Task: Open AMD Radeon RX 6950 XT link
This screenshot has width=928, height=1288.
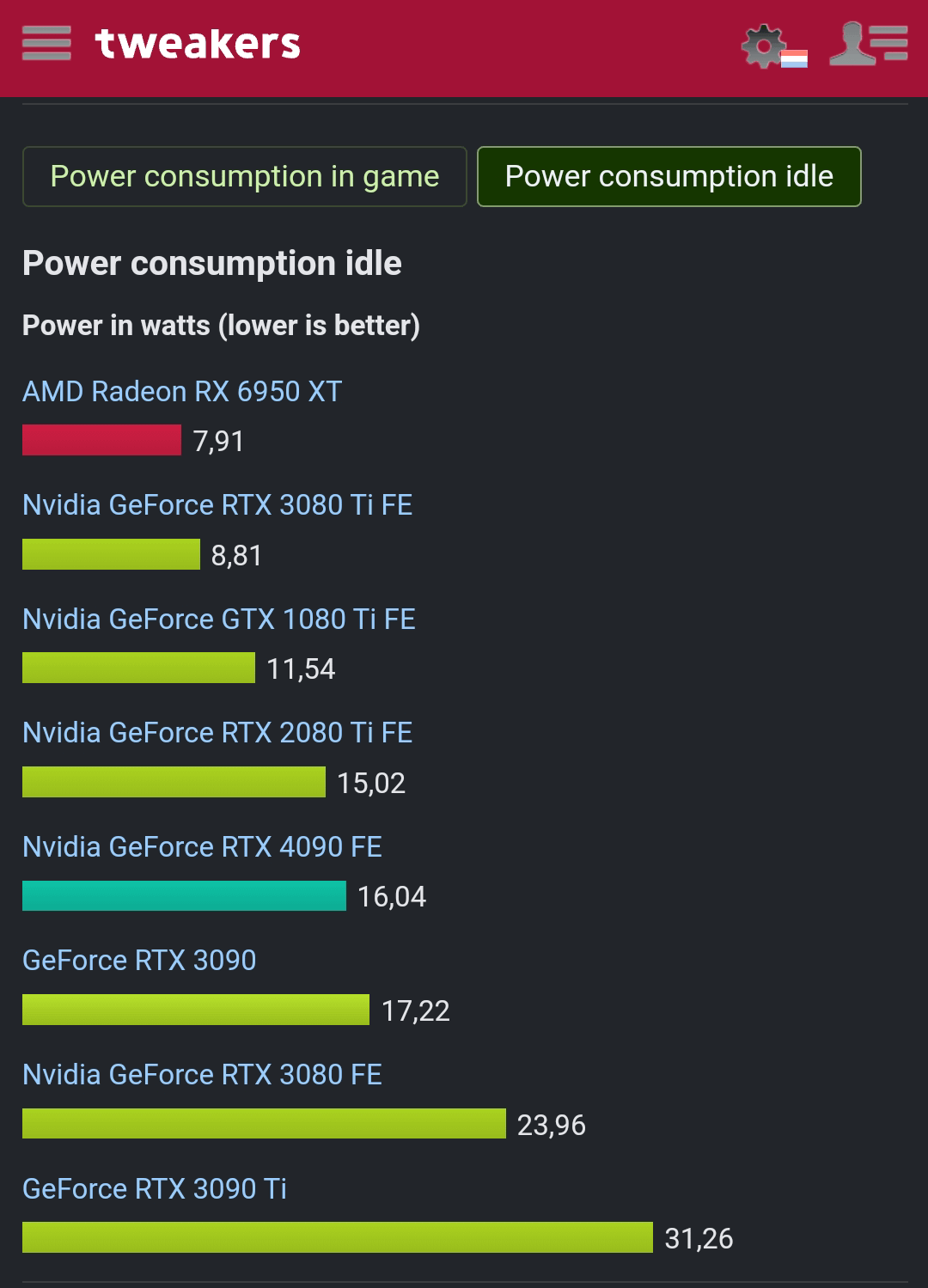Action: pos(182,391)
